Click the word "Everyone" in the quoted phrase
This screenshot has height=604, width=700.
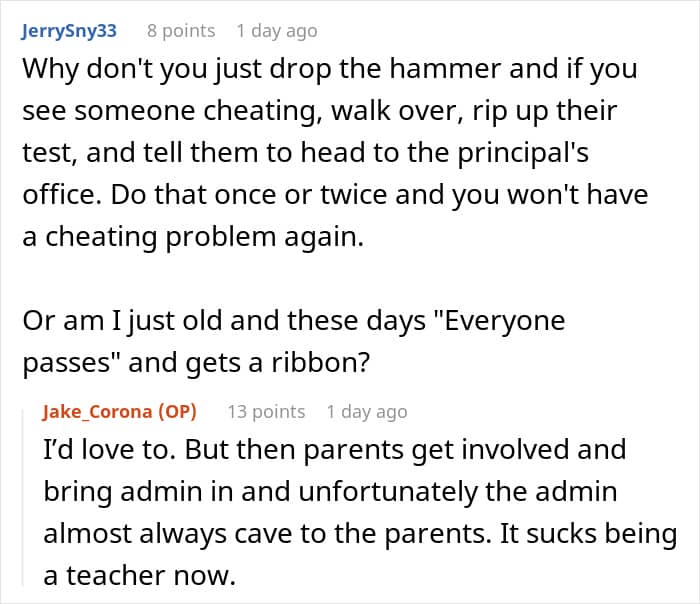coord(505,321)
